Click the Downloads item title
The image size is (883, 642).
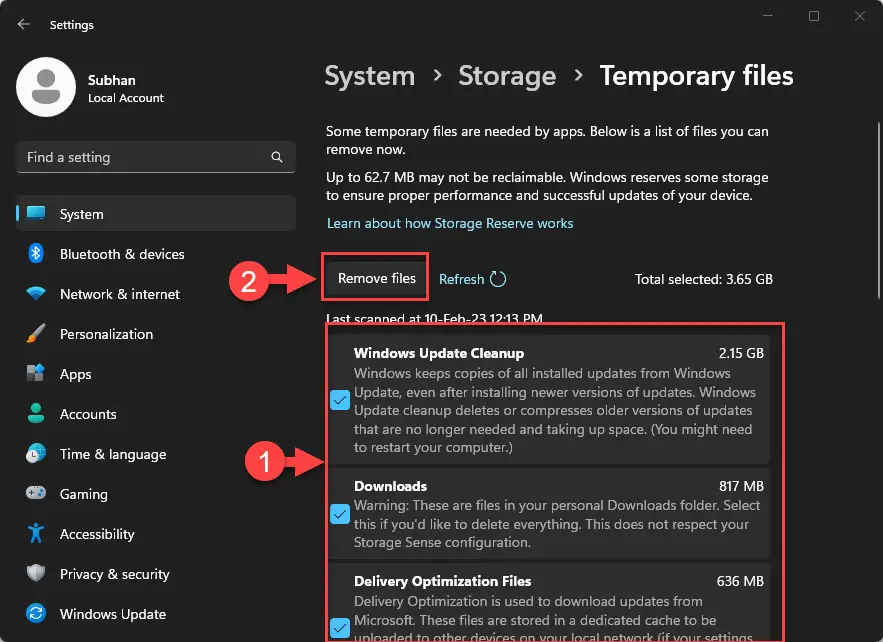point(390,486)
